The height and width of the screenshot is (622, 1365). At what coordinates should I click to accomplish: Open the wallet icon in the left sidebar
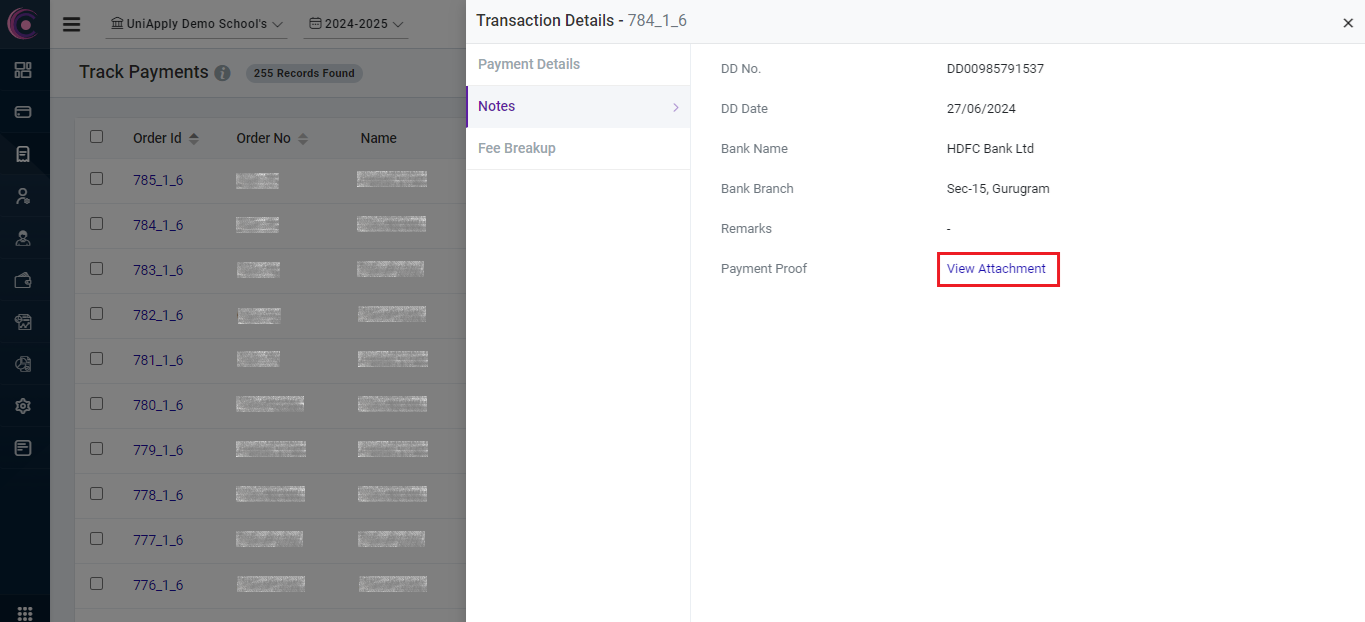coord(23,281)
